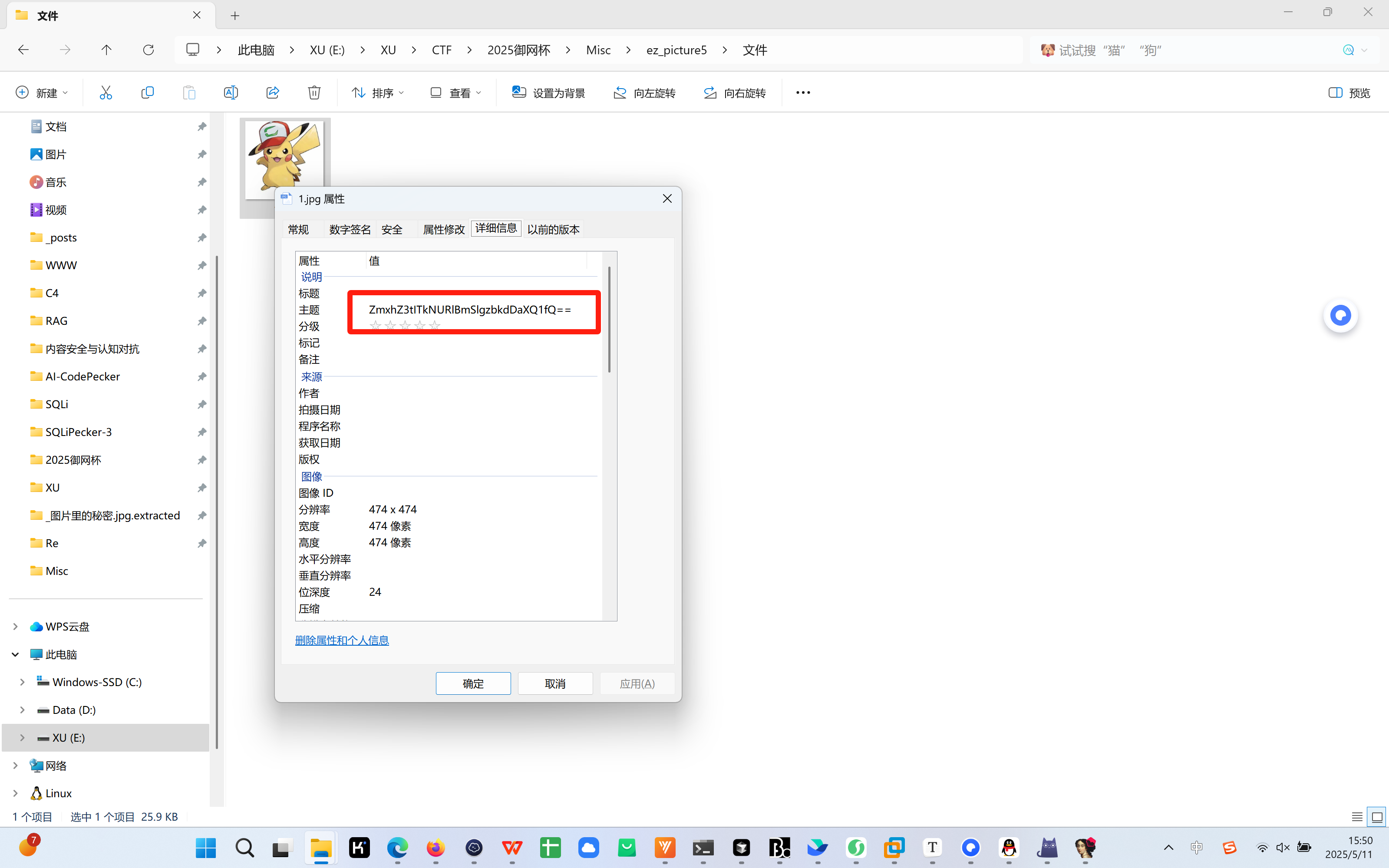Click the Copy icon in toolbar
Viewport: 1389px width, 868px height.
[x=148, y=92]
